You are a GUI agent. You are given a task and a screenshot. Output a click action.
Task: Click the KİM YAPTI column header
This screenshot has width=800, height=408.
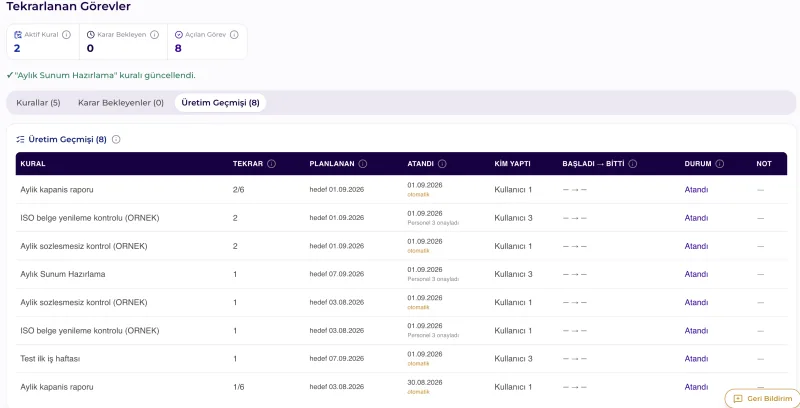pyautogui.click(x=512, y=164)
